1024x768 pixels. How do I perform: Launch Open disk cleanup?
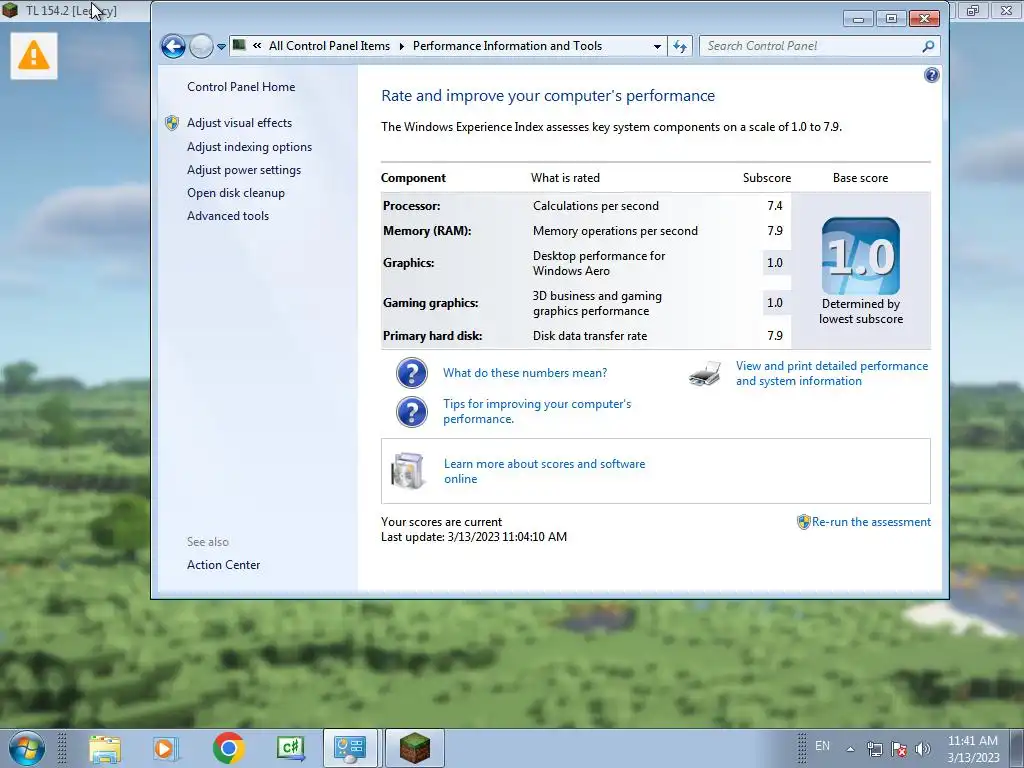click(236, 193)
